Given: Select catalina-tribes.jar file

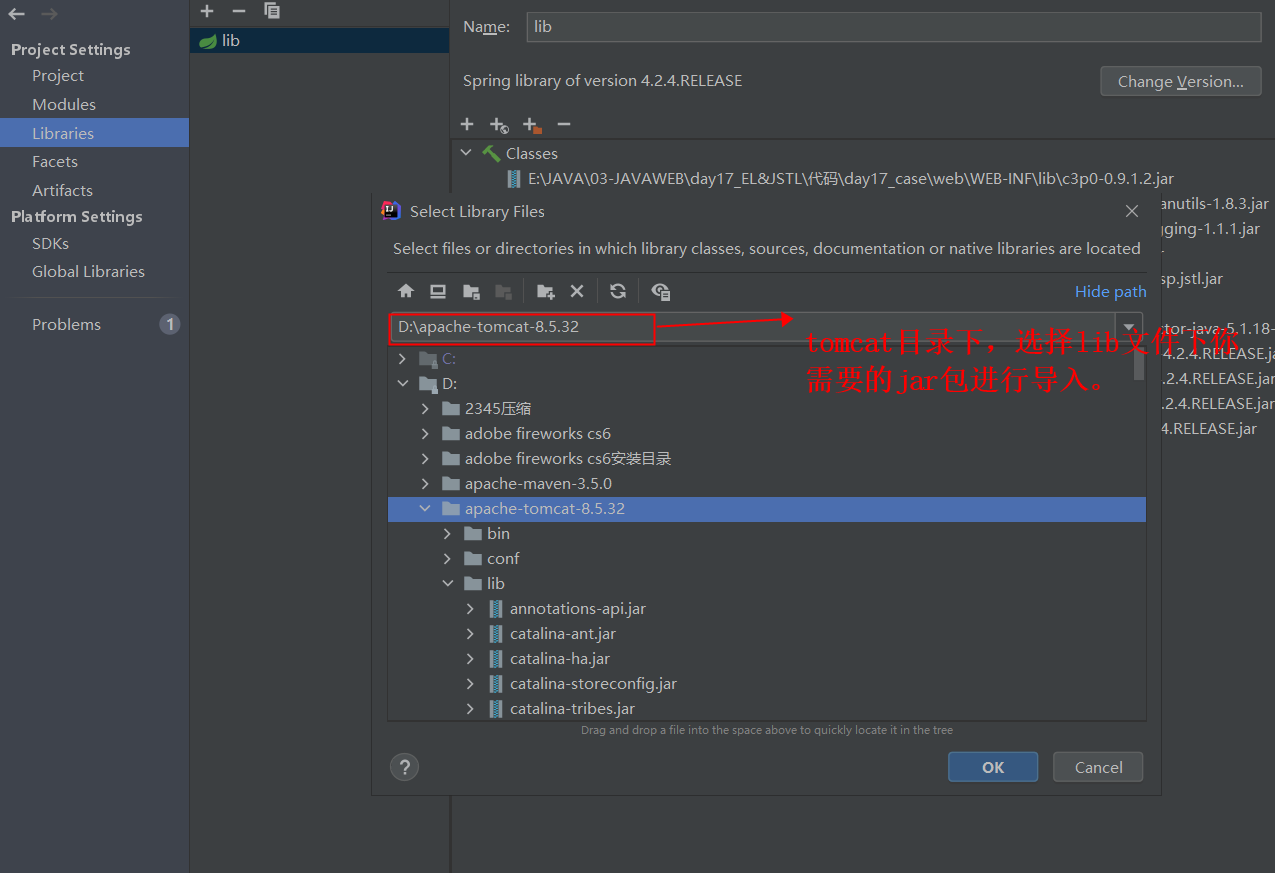Looking at the screenshot, I should click(573, 709).
